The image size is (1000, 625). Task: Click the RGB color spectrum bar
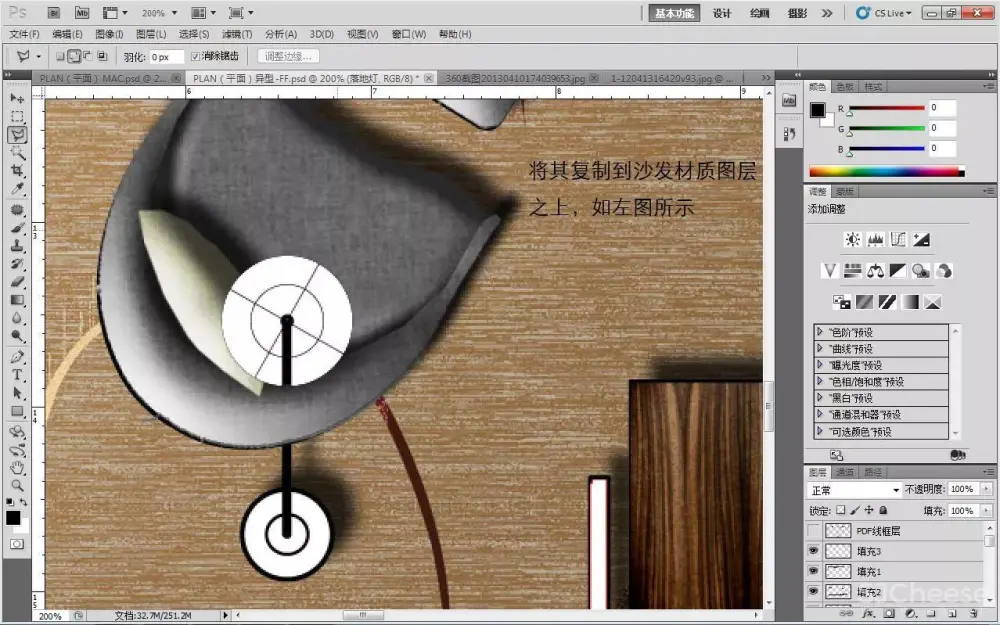click(884, 171)
